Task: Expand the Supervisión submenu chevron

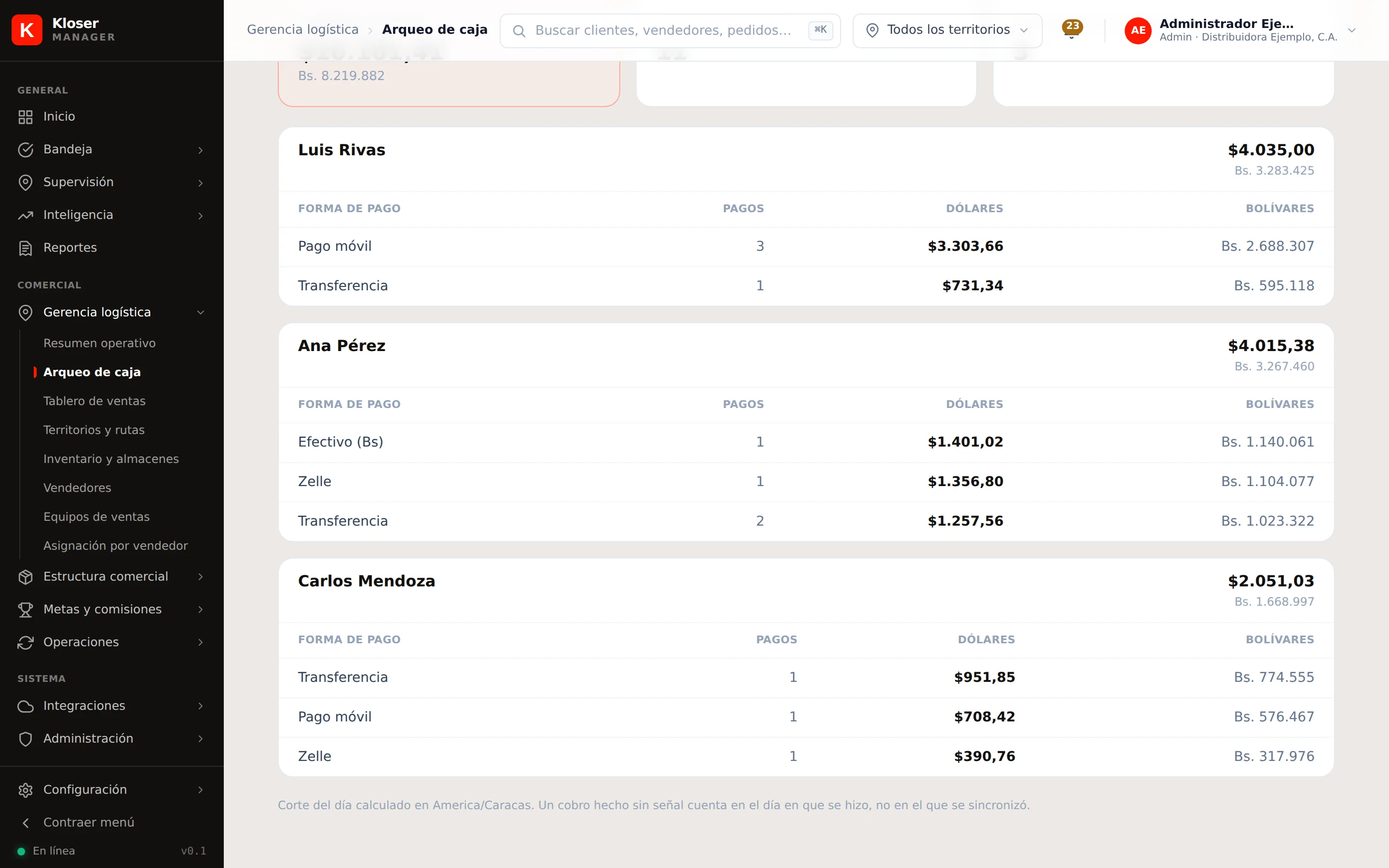Action: 200,183
